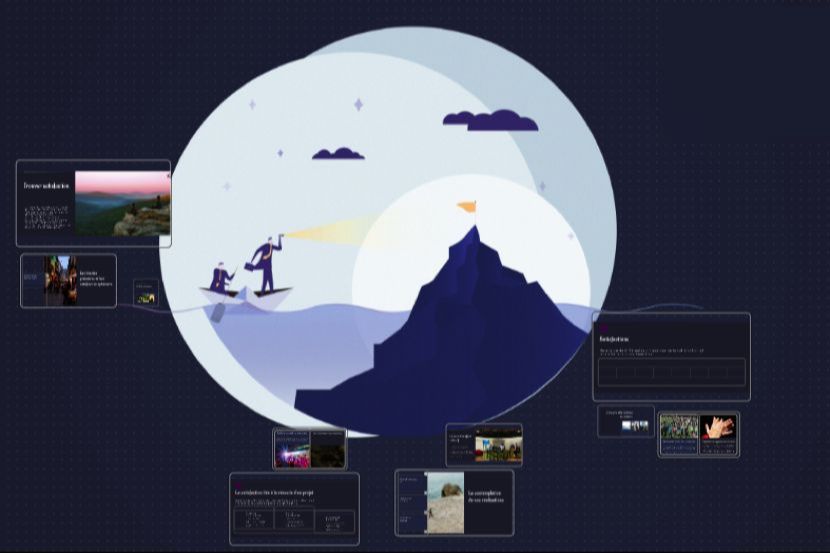Click the seated man rowing the paper boat

click(x=221, y=278)
